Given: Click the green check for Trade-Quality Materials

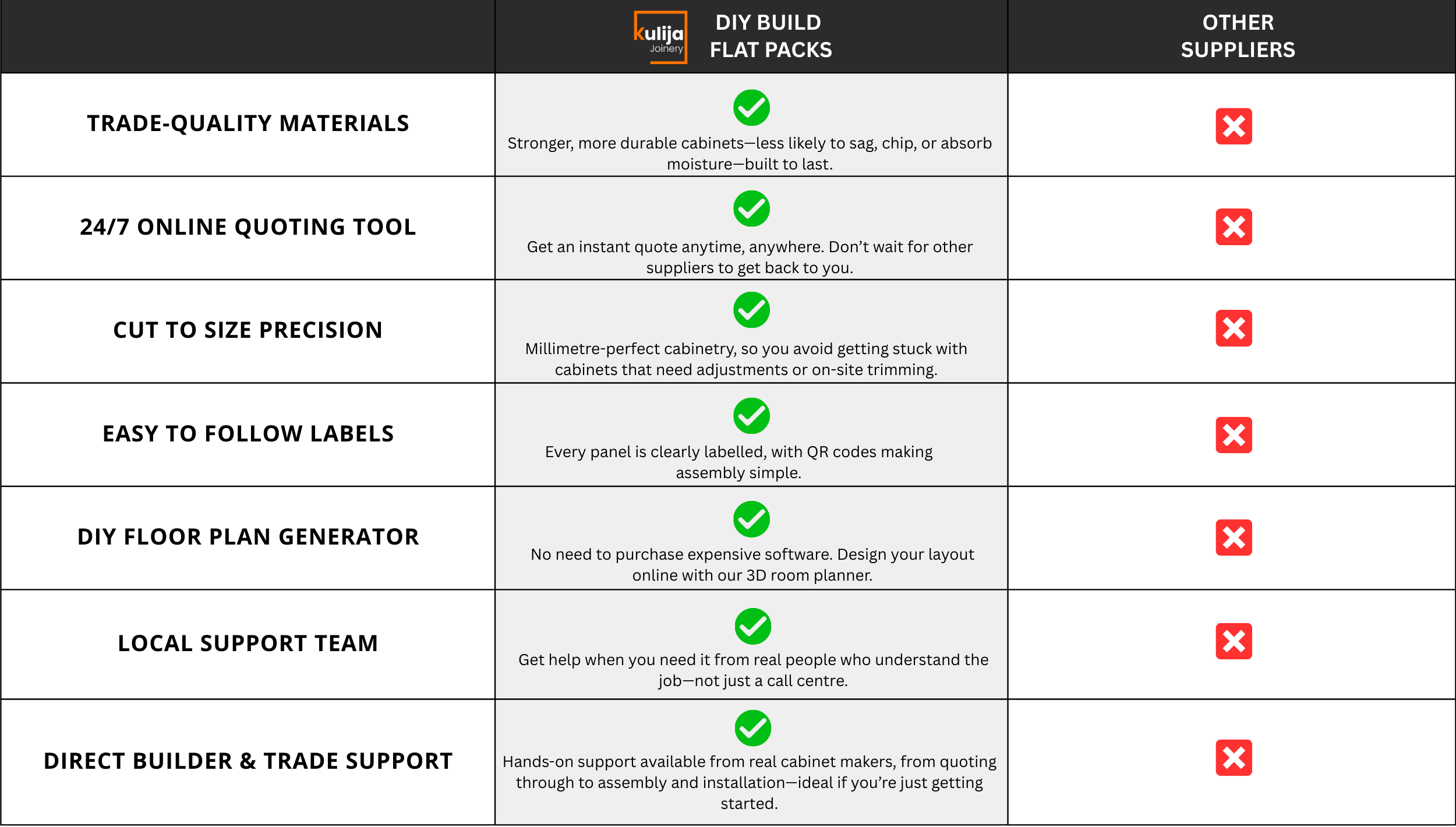Looking at the screenshot, I should click(x=751, y=108).
